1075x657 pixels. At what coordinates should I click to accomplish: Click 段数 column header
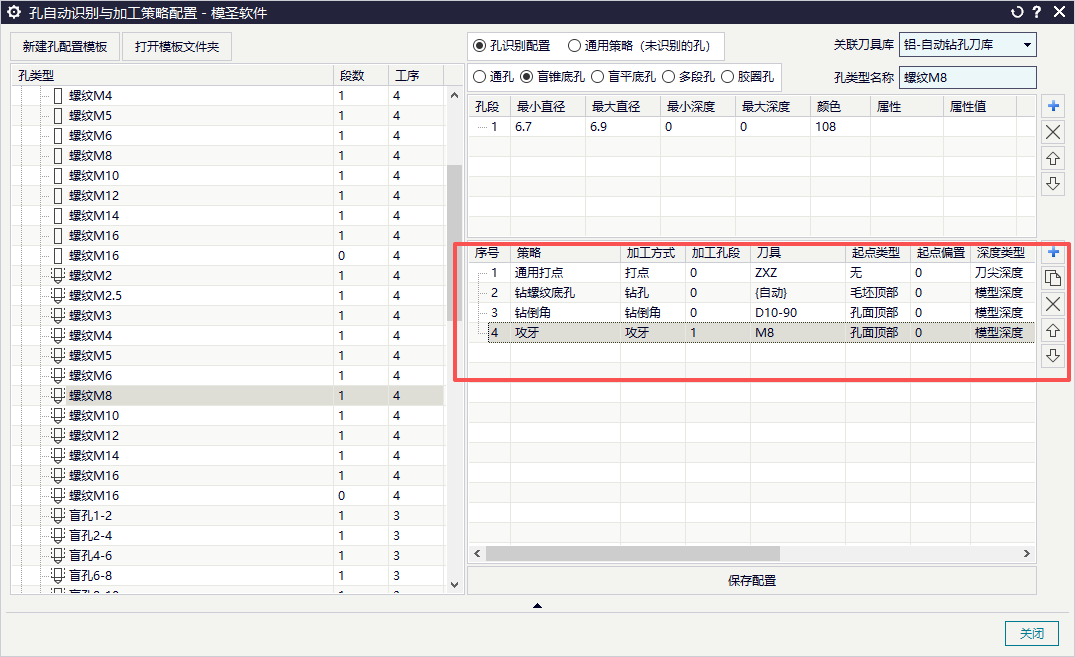[361, 75]
